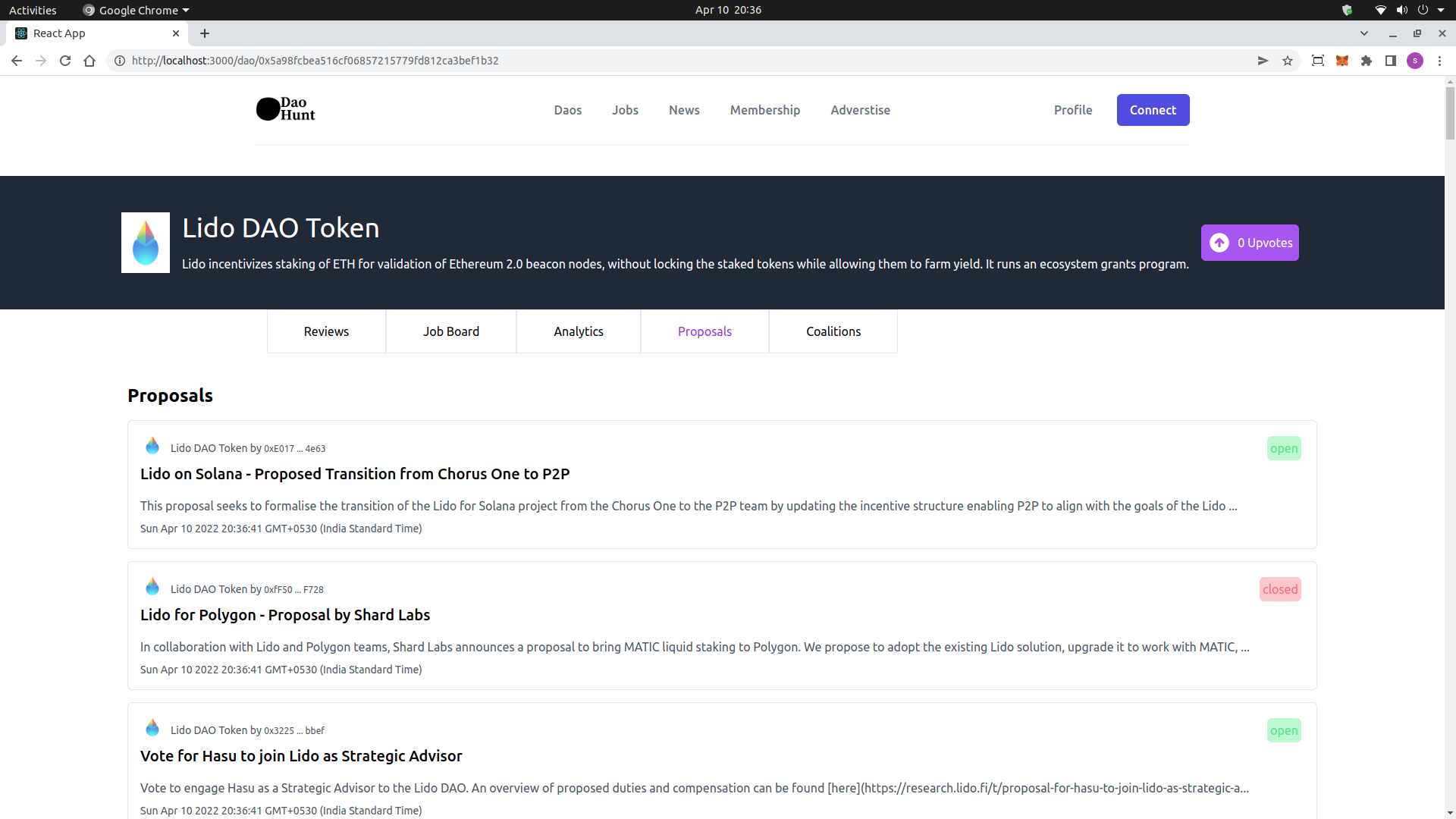Reload the current page
1456x819 pixels.
(x=65, y=61)
